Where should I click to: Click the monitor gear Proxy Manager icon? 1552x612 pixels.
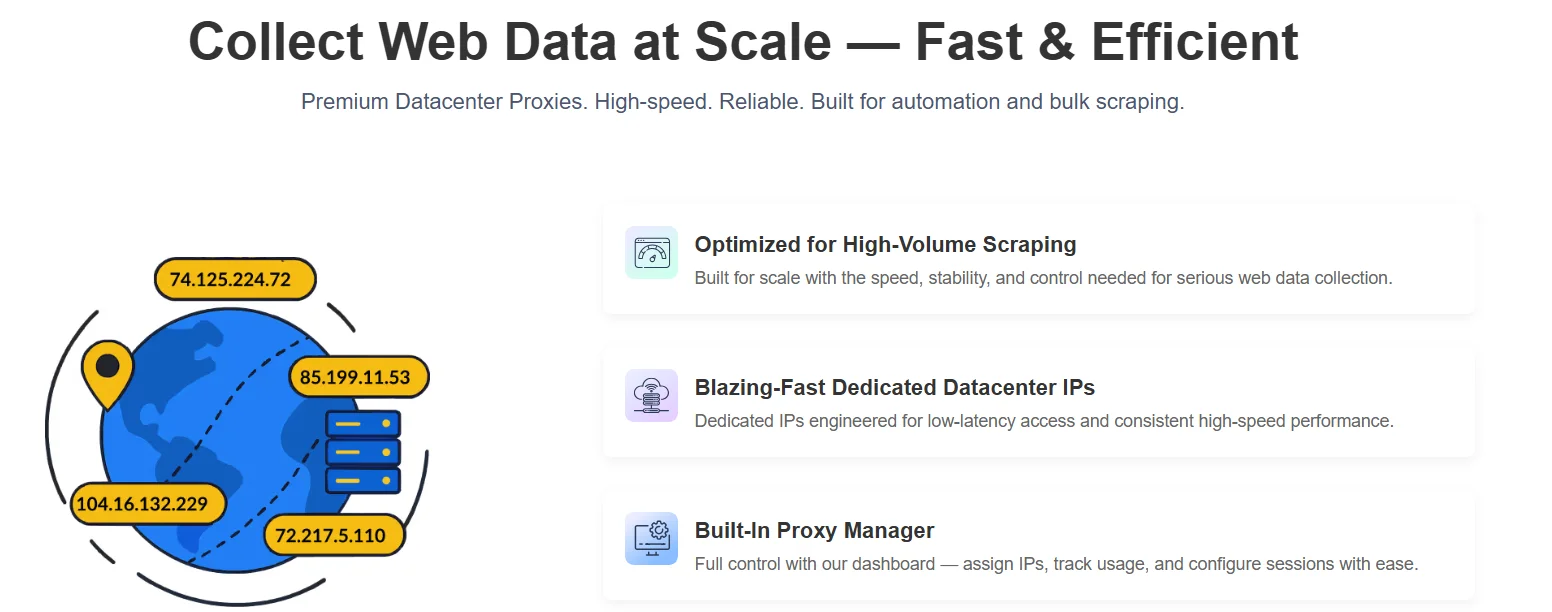point(651,538)
